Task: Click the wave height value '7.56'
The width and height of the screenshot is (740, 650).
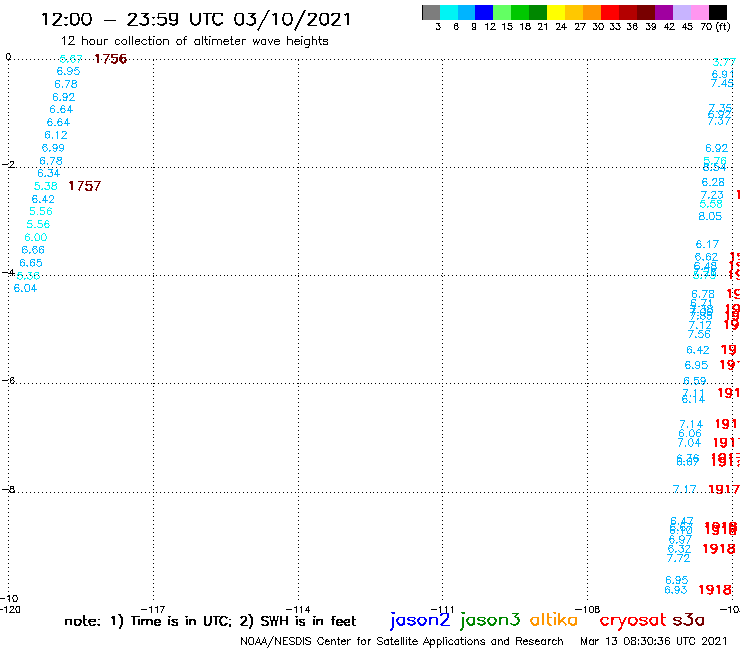Action: point(699,334)
